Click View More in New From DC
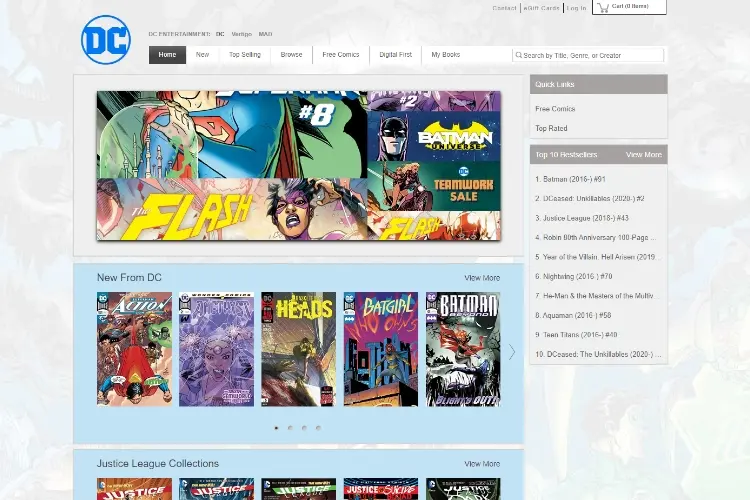750x500 pixels. tap(482, 278)
